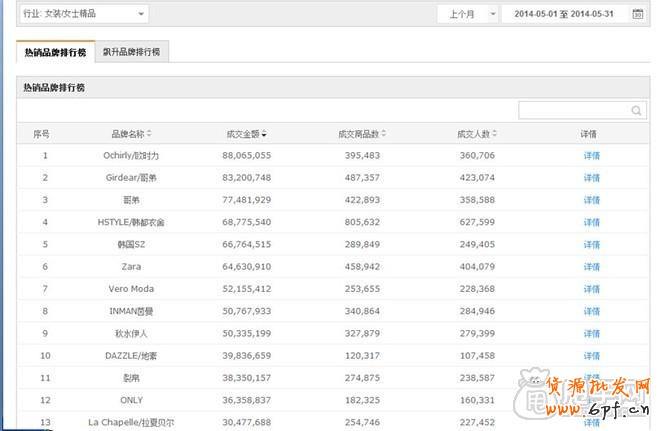Image resolution: width=660 pixels, height=431 pixels.
Task: Select brand name DAZZLE/地素
Action: (x=131, y=357)
